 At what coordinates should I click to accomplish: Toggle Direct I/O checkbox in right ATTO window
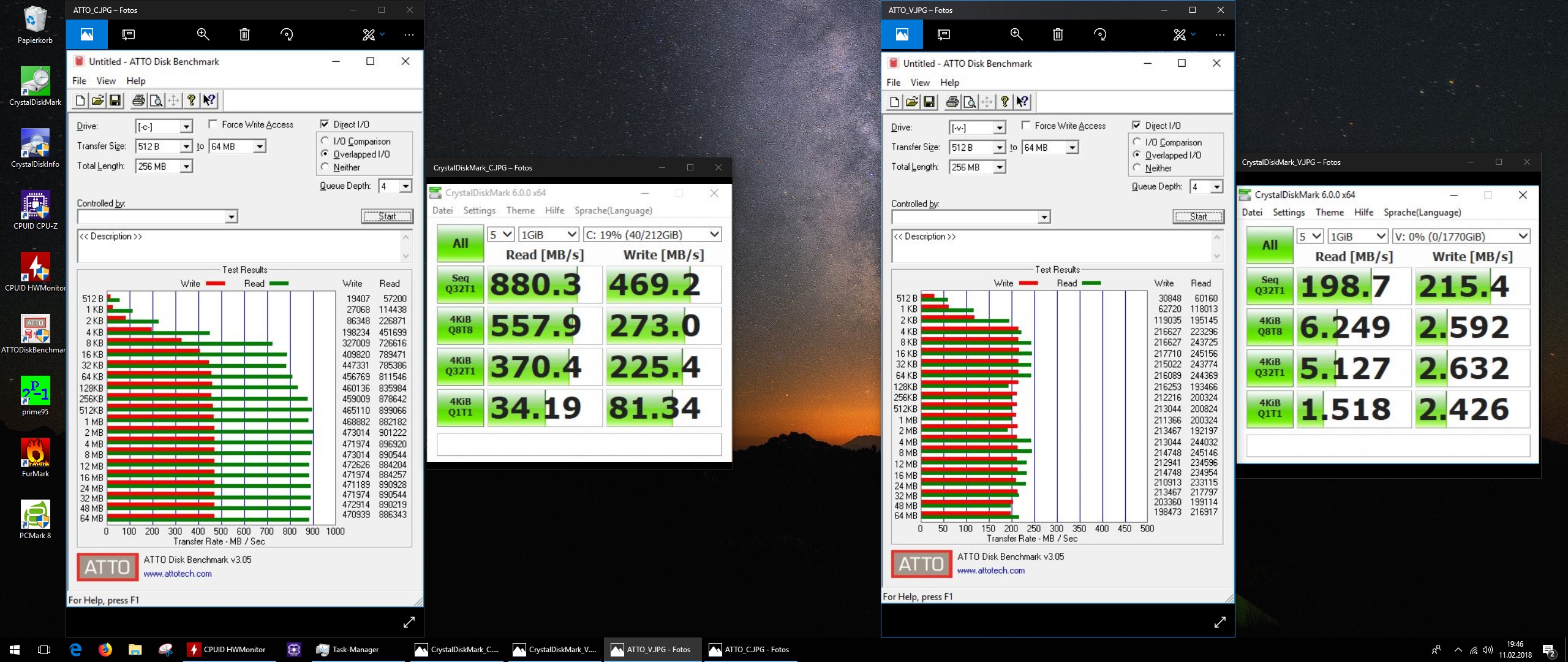point(1137,126)
